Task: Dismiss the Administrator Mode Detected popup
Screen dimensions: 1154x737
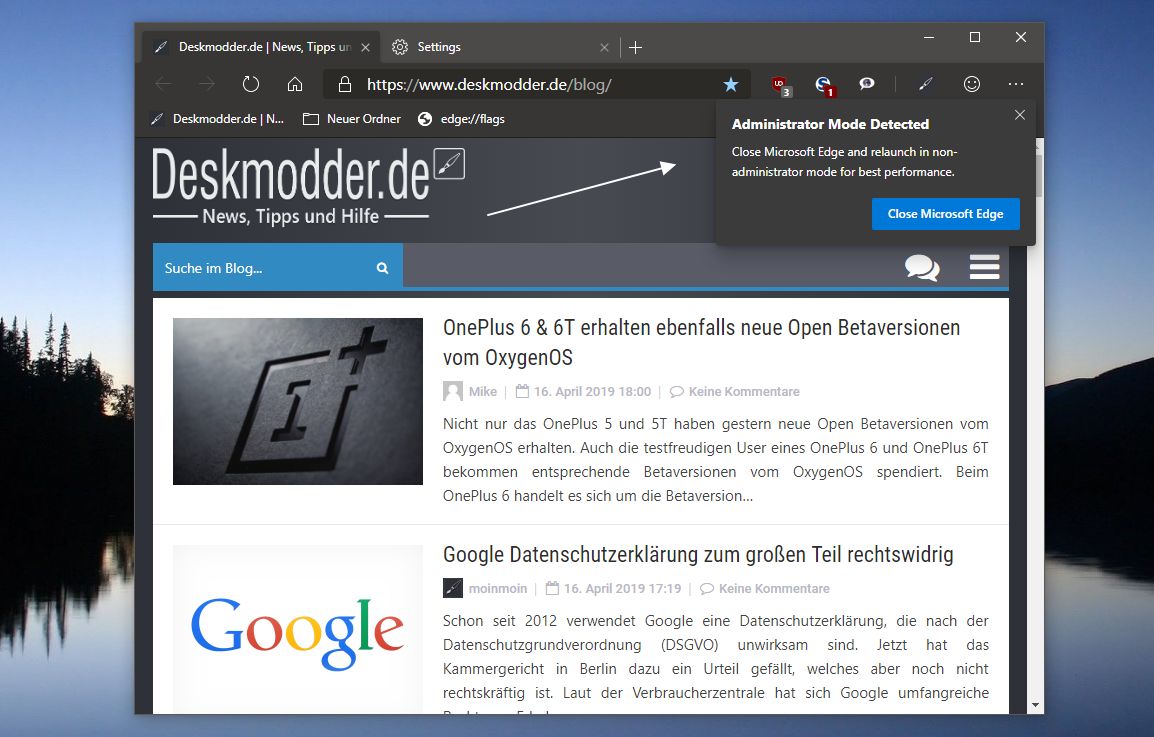Action: tap(1019, 115)
